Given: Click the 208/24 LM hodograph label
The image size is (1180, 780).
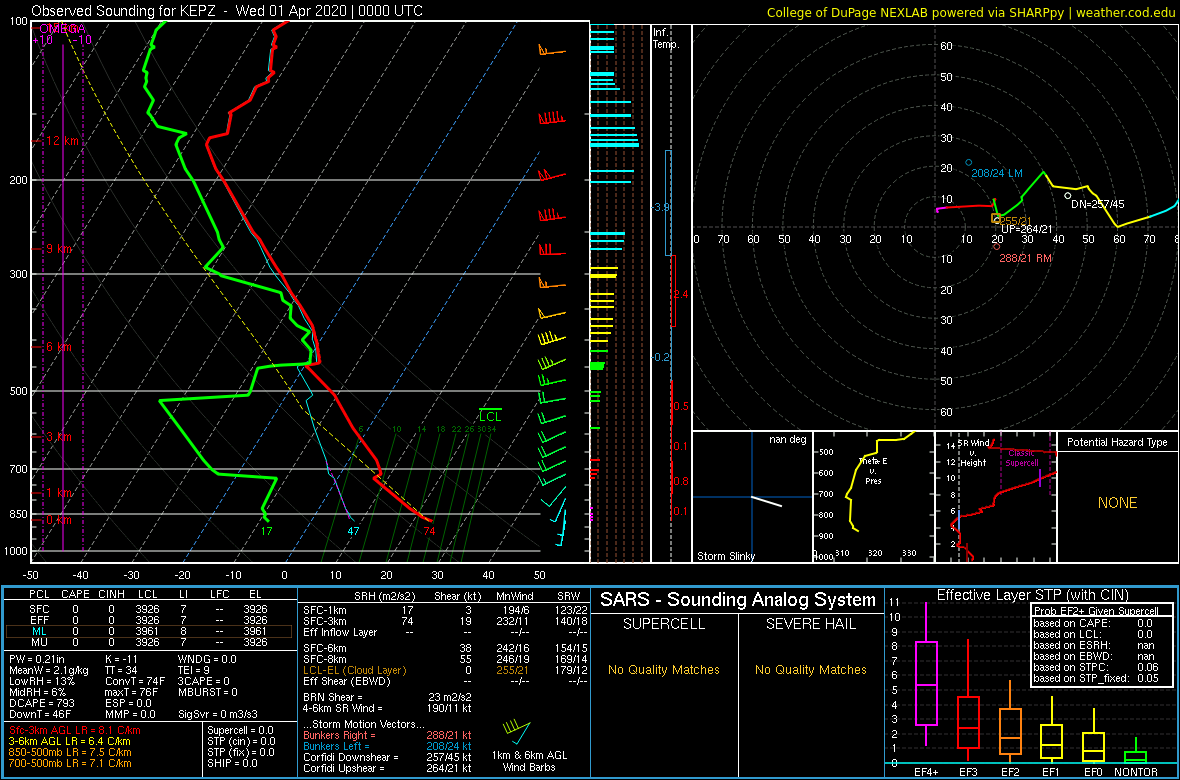Looking at the screenshot, I should (996, 173).
